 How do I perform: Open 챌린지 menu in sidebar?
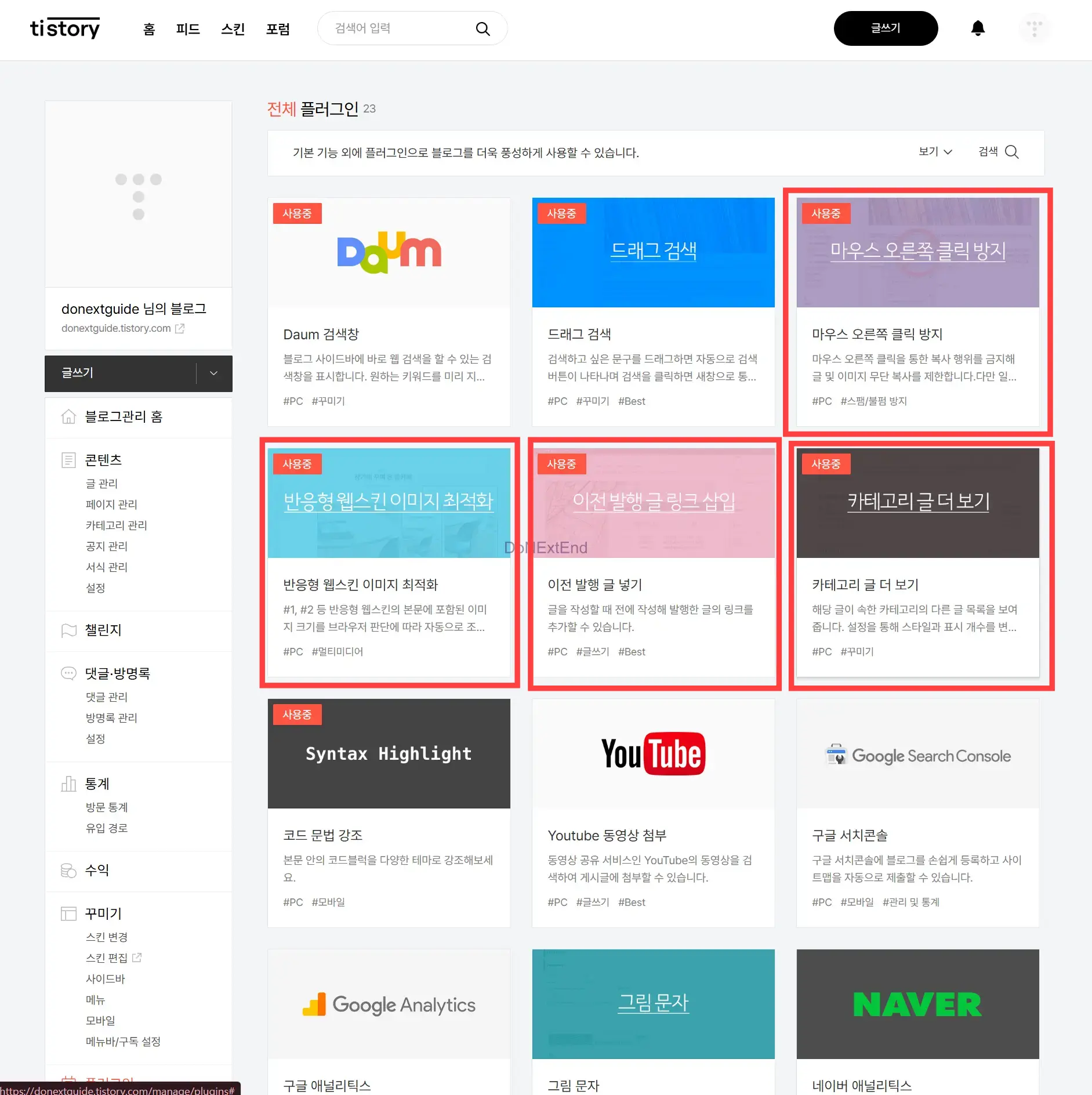[103, 630]
